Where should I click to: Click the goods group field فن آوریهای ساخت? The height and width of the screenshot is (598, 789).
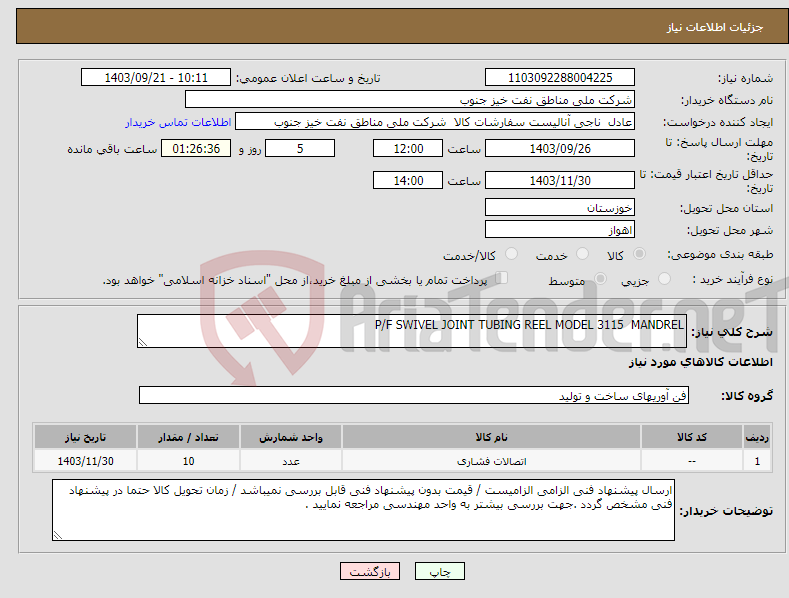pos(414,396)
